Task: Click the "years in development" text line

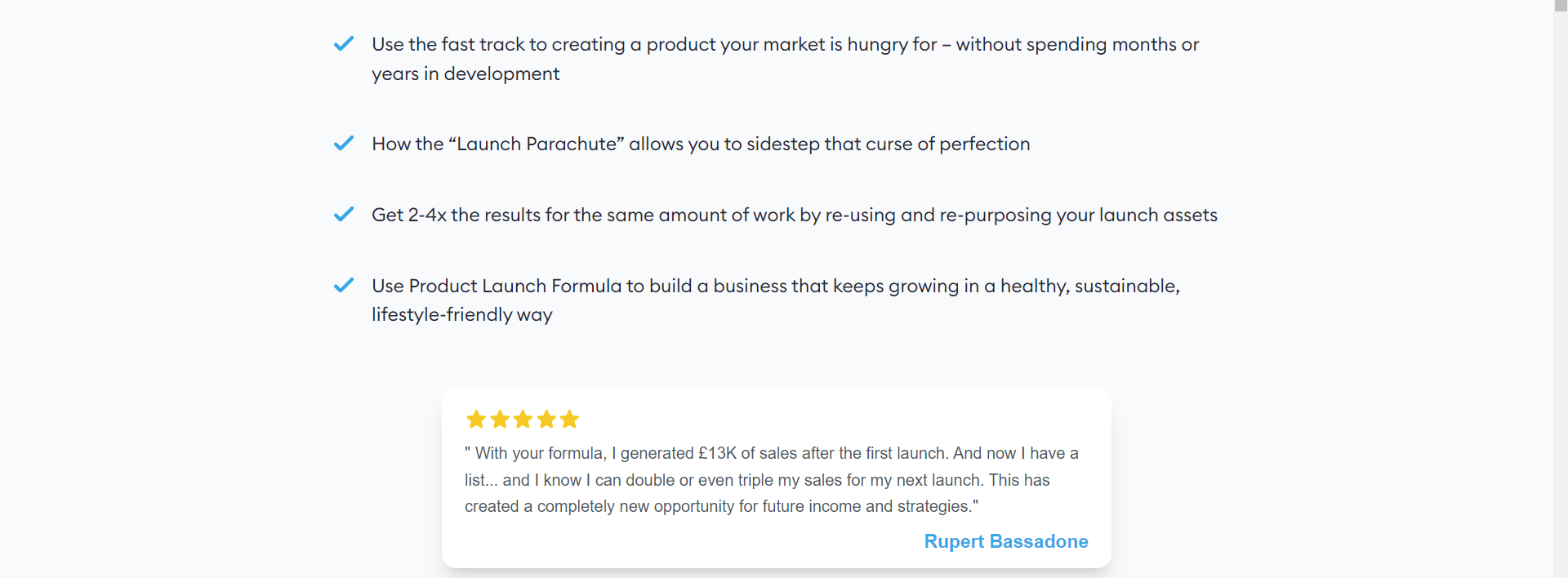Action: tap(465, 73)
